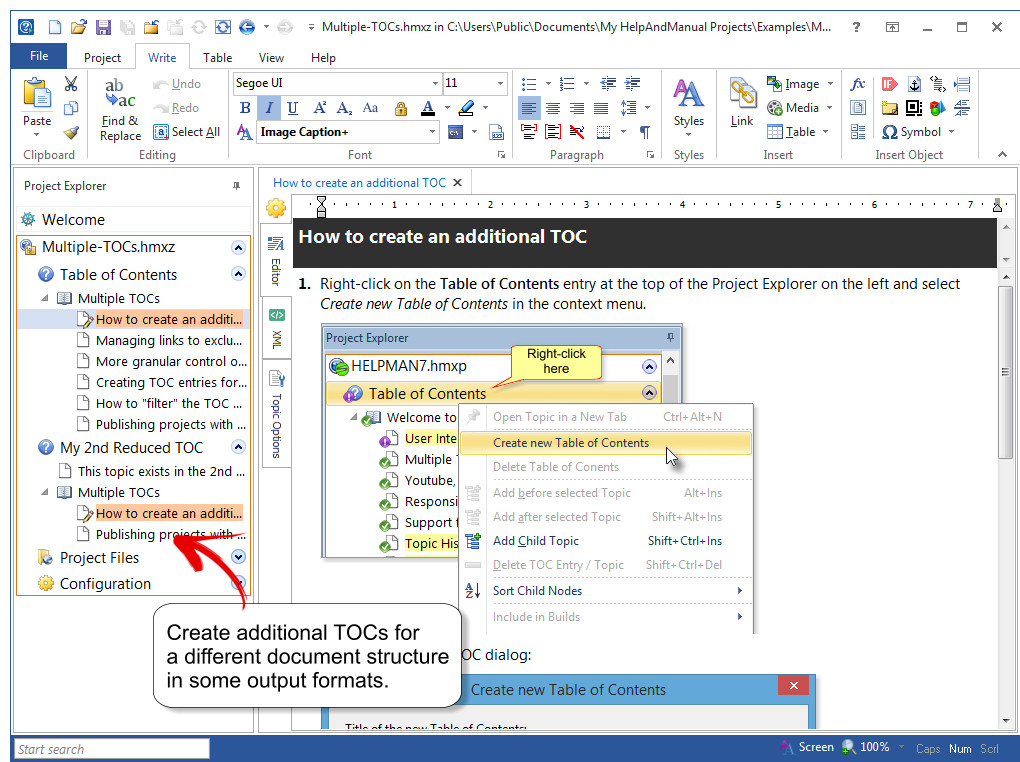
Task: Collapse the ribbon with the caret arrow
Action: click(1002, 154)
